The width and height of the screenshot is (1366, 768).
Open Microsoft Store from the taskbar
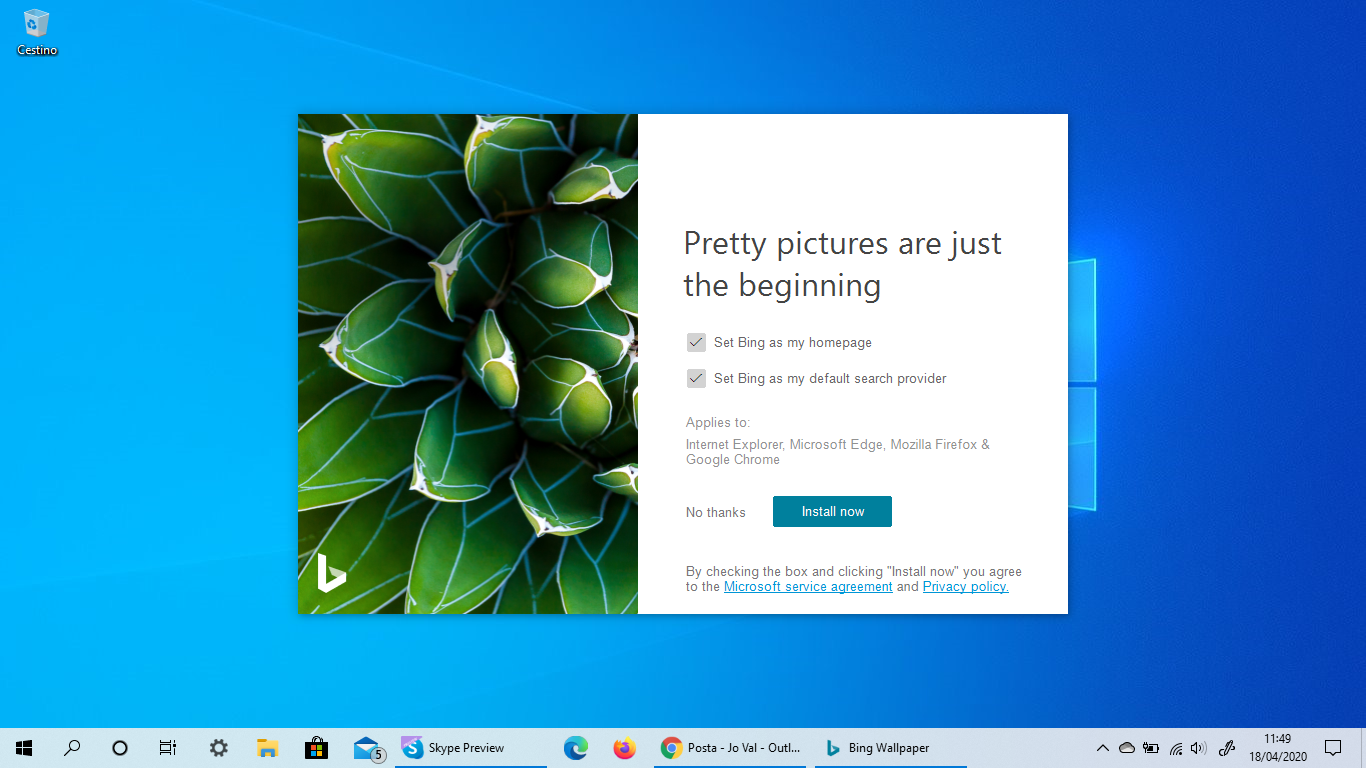(316, 748)
